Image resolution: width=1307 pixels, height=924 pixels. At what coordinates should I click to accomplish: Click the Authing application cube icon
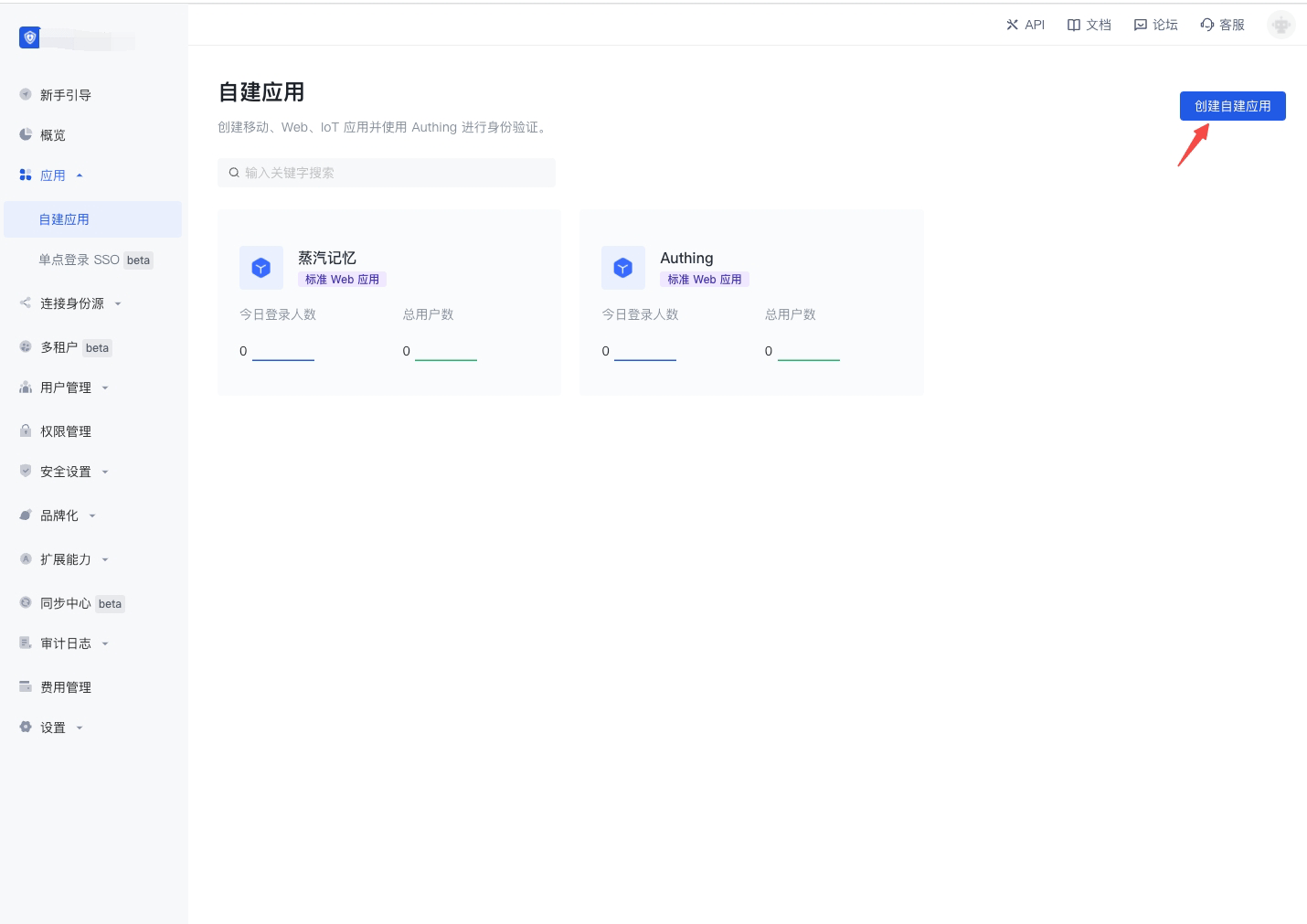[622, 267]
